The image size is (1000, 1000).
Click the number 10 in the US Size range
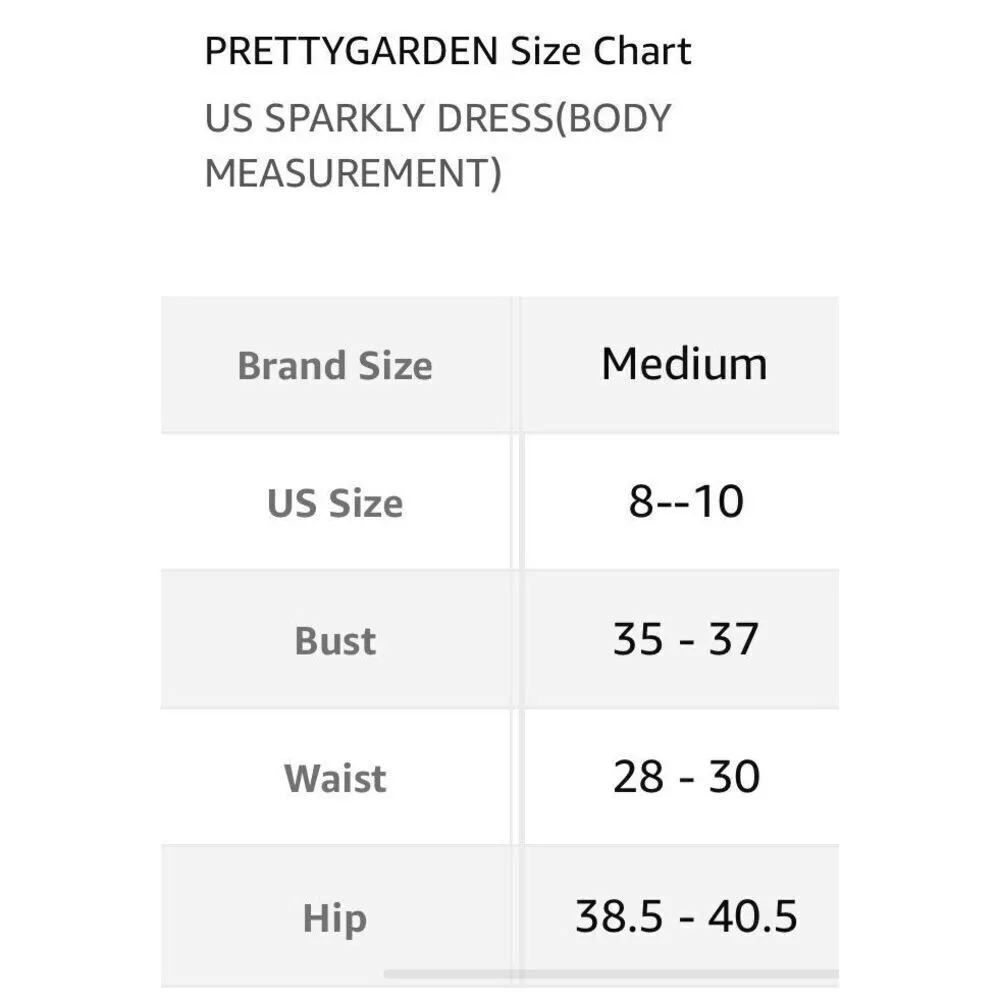point(718,502)
